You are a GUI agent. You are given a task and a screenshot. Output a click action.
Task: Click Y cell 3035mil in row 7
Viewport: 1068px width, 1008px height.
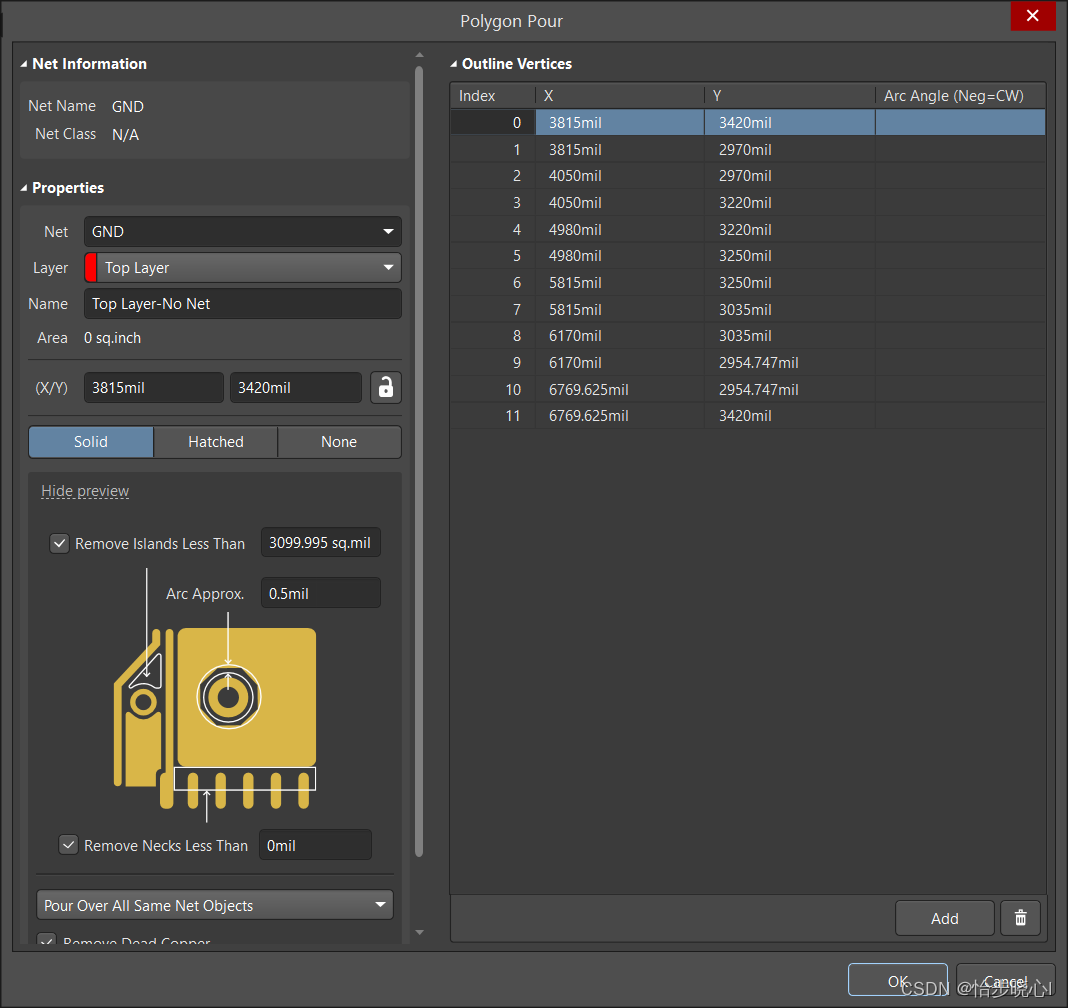point(789,309)
